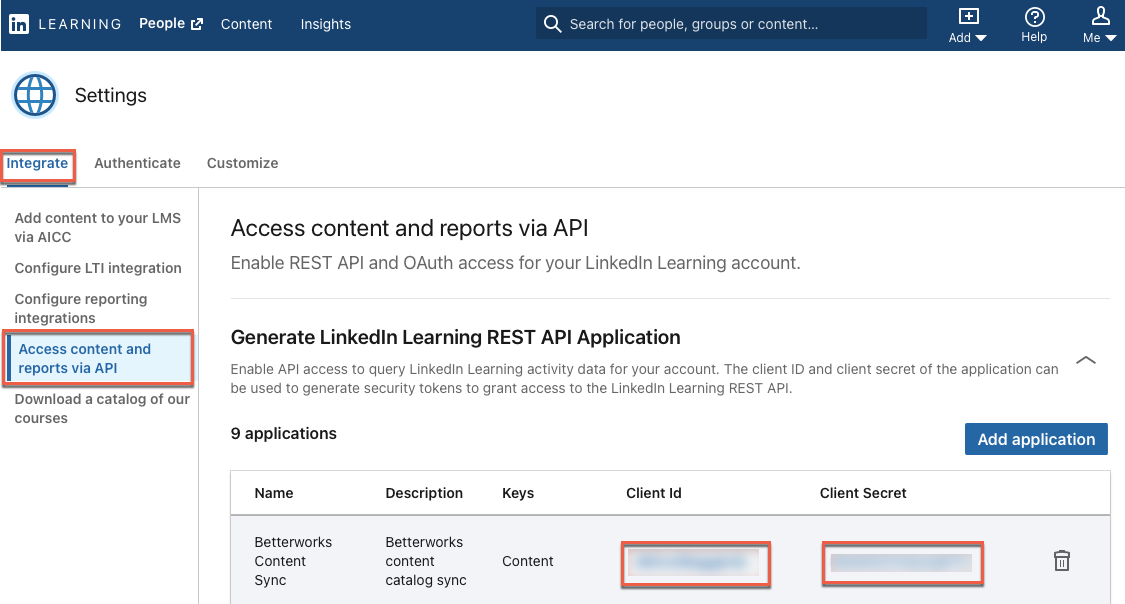
Task: Click the globe icon beside Settings
Action: point(35,95)
